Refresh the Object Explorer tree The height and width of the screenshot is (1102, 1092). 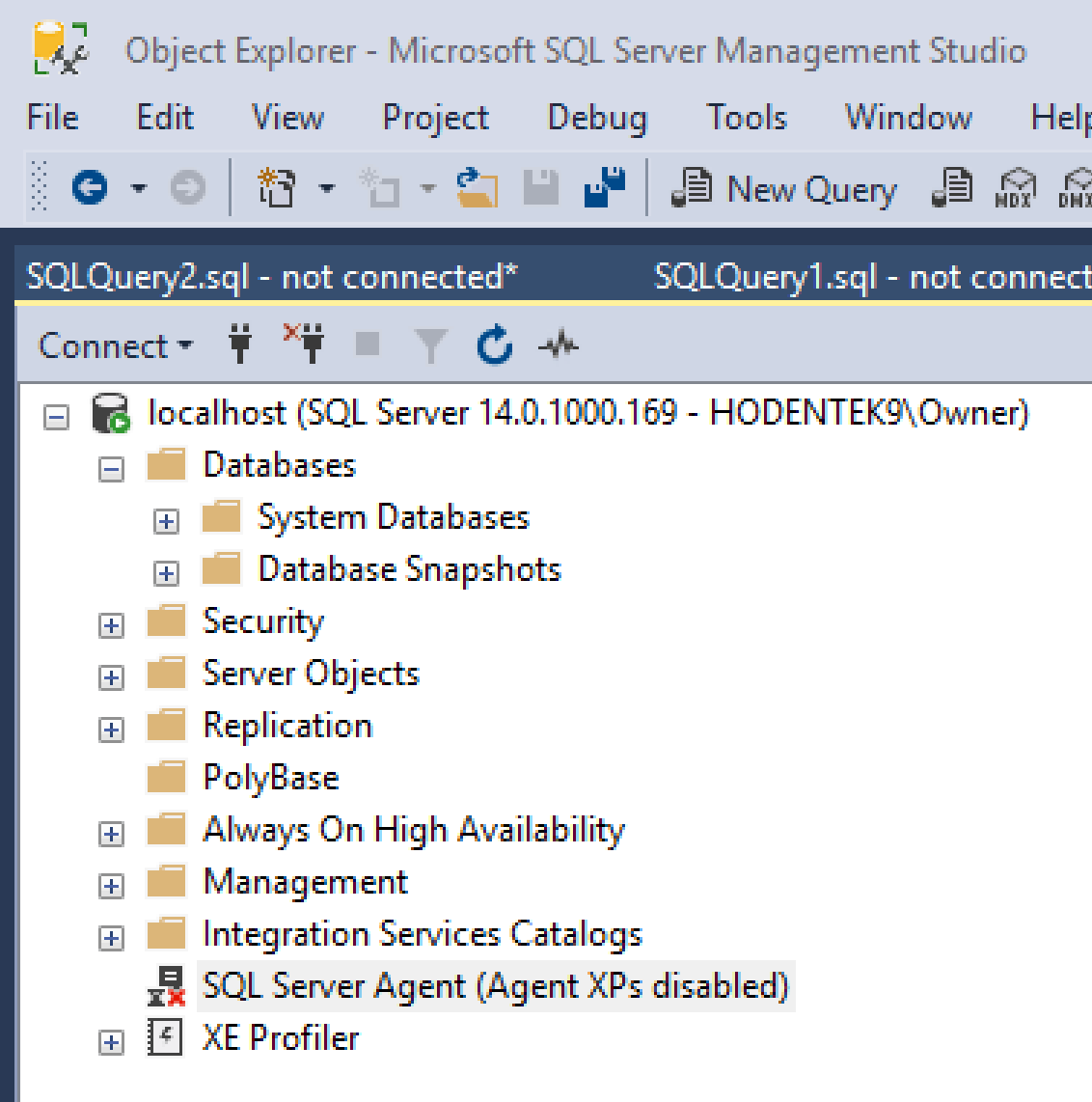[494, 344]
